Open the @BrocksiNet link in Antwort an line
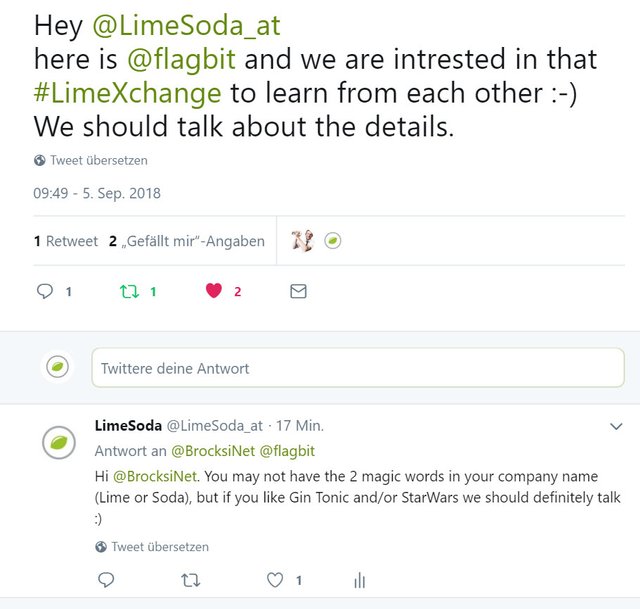640x609 pixels. 213,451
